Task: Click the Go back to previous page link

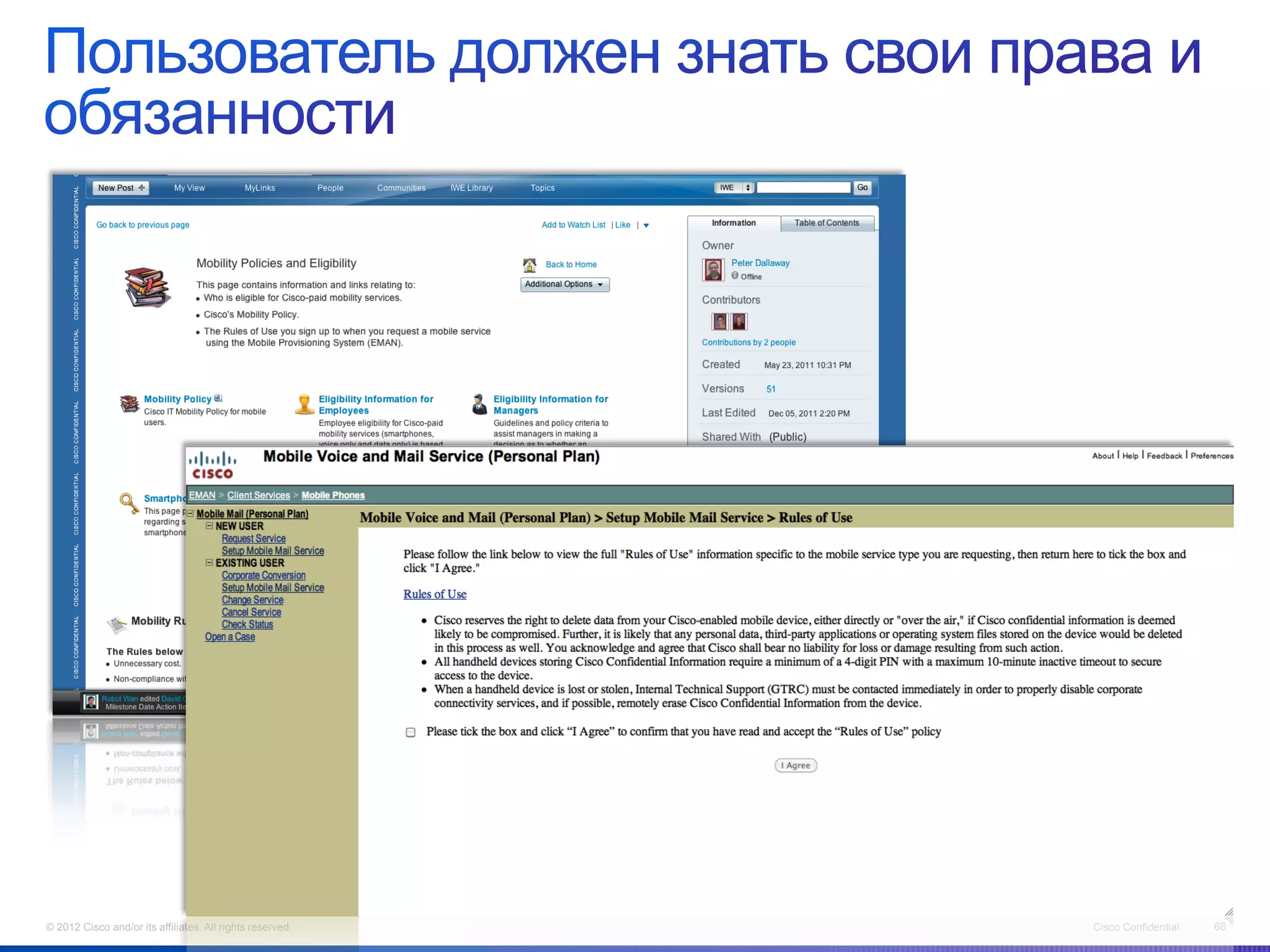Action: (x=143, y=225)
